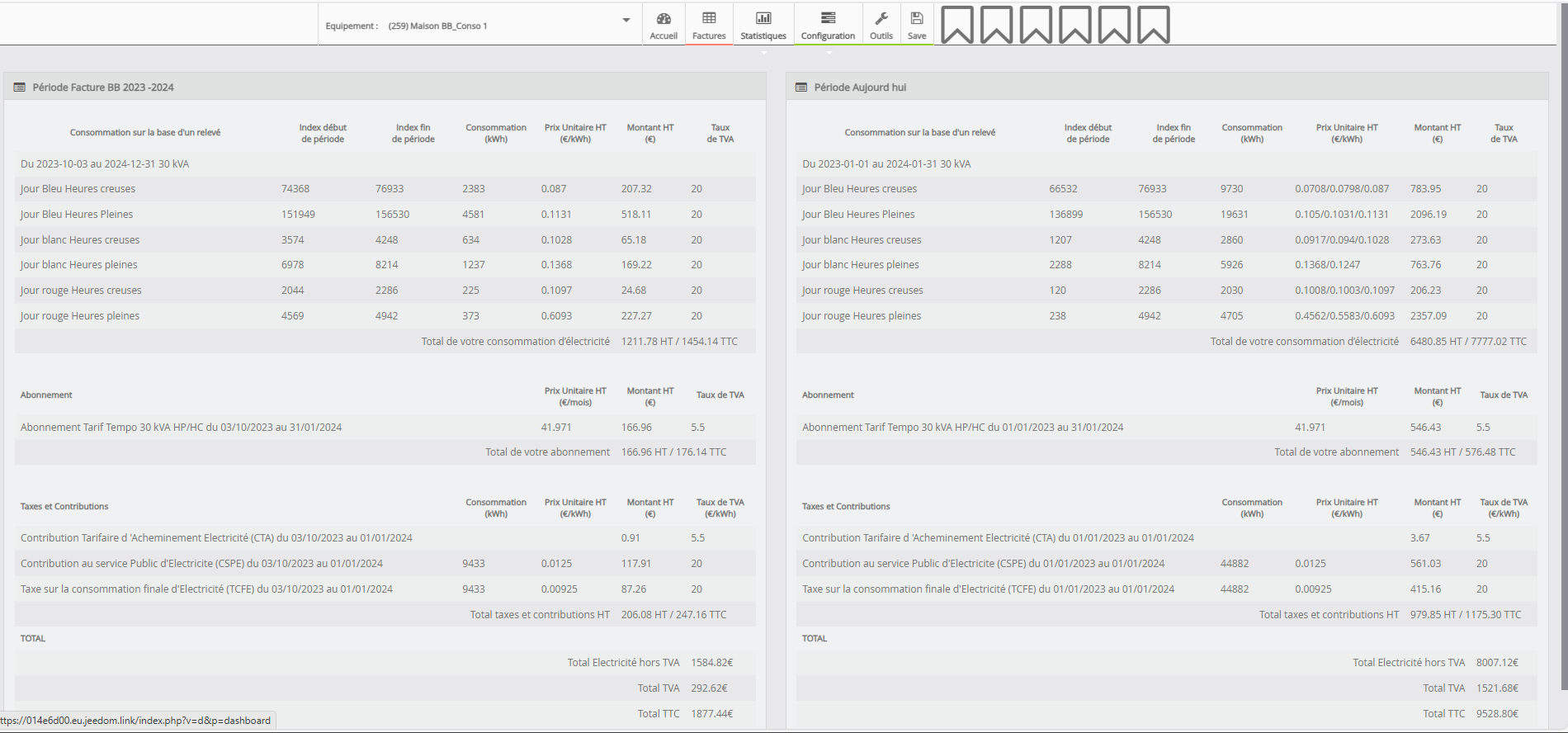
Task: Click total 1211.78 HT / 1454.14 TTC
Action: (x=679, y=342)
